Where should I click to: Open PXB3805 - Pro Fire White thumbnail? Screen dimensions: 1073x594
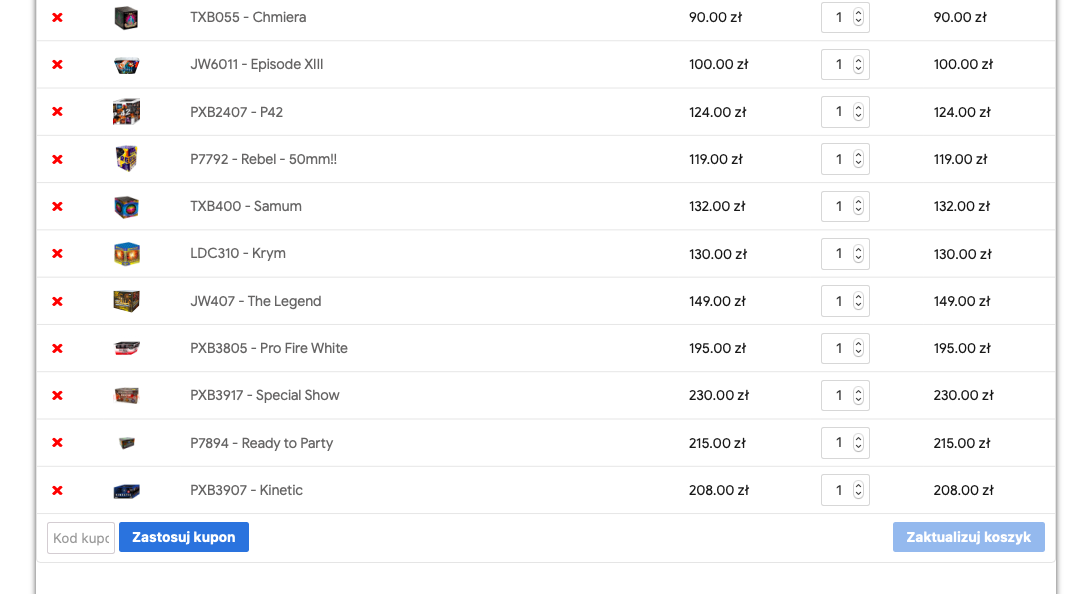click(x=126, y=348)
